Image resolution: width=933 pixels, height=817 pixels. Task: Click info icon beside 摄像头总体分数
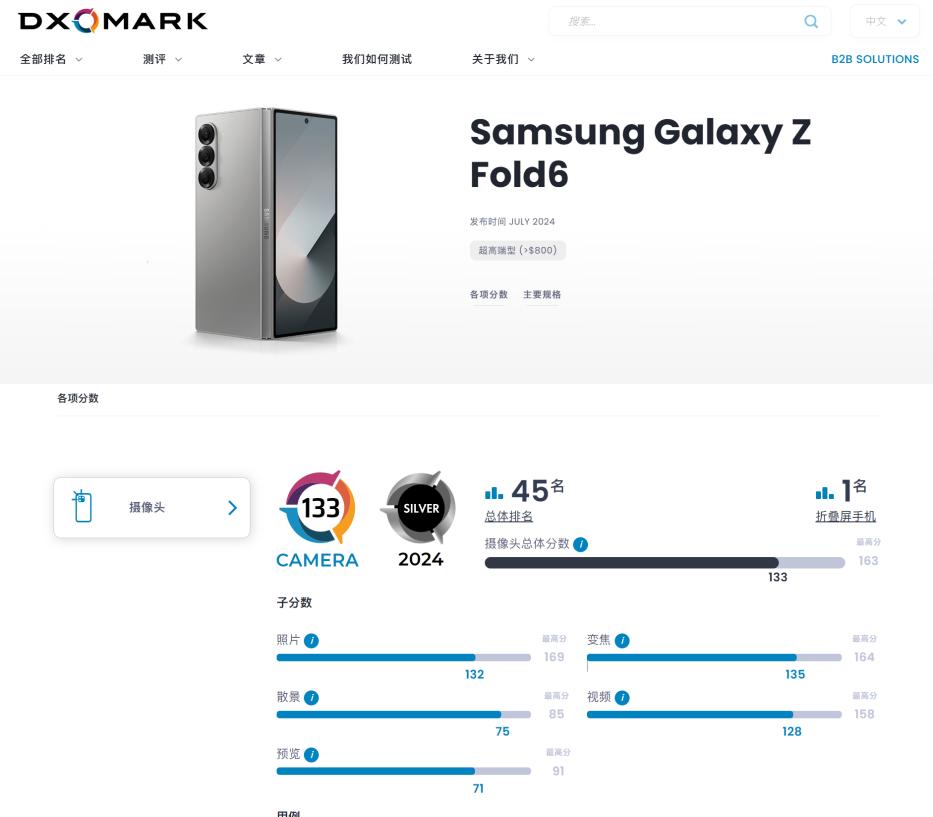pyautogui.click(x=581, y=544)
